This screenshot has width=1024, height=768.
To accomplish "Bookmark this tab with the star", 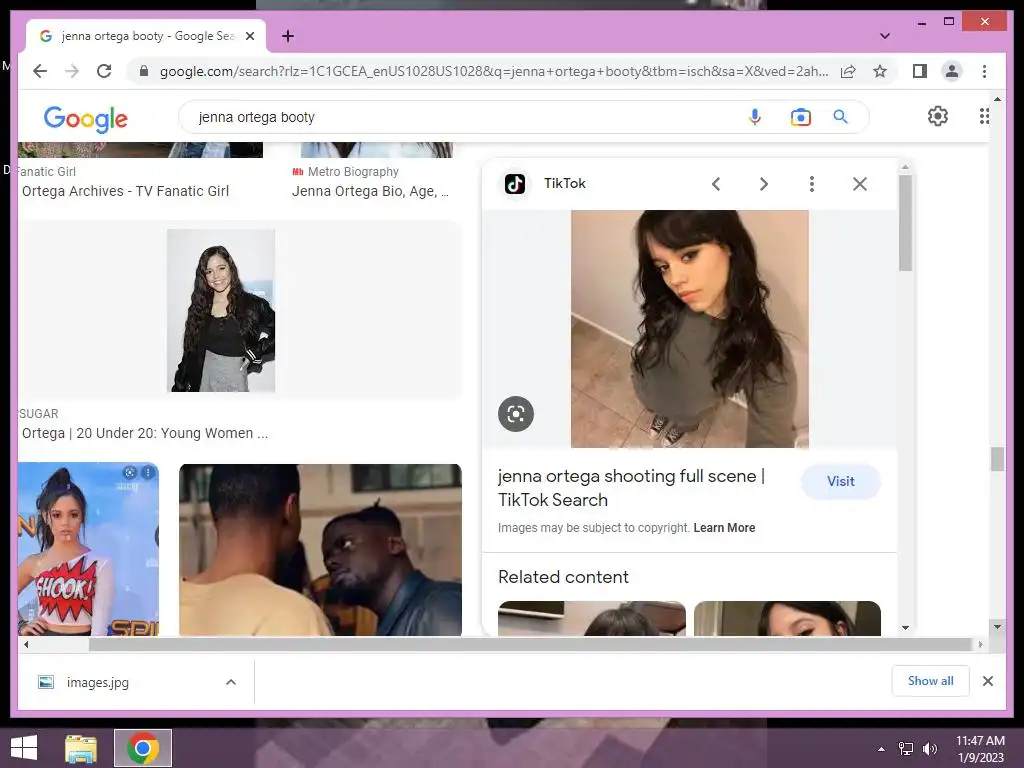I will click(x=880, y=71).
